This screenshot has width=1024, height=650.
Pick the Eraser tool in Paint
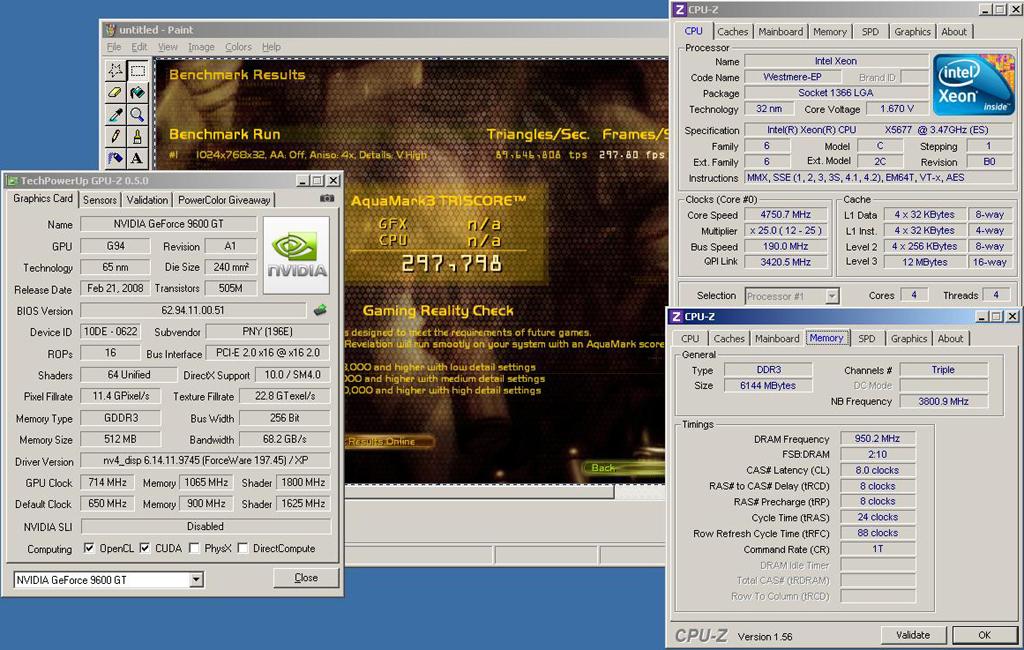(116, 93)
